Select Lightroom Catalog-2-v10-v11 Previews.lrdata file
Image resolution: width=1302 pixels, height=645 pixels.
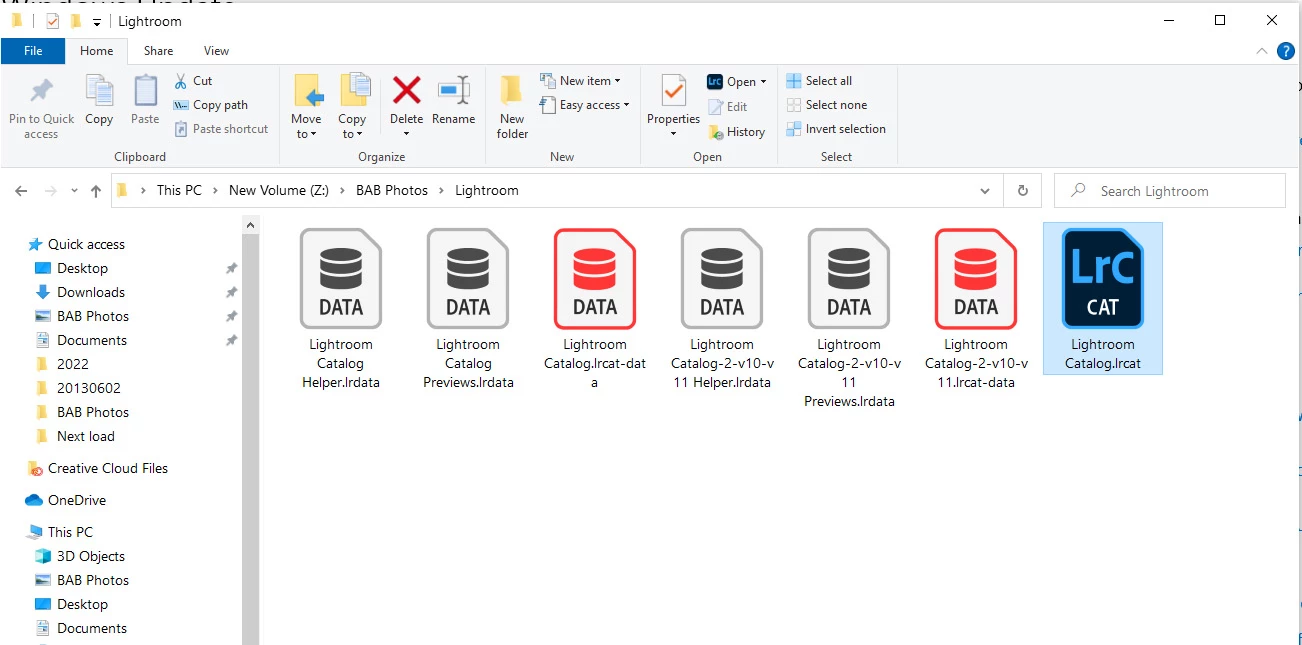click(x=849, y=318)
